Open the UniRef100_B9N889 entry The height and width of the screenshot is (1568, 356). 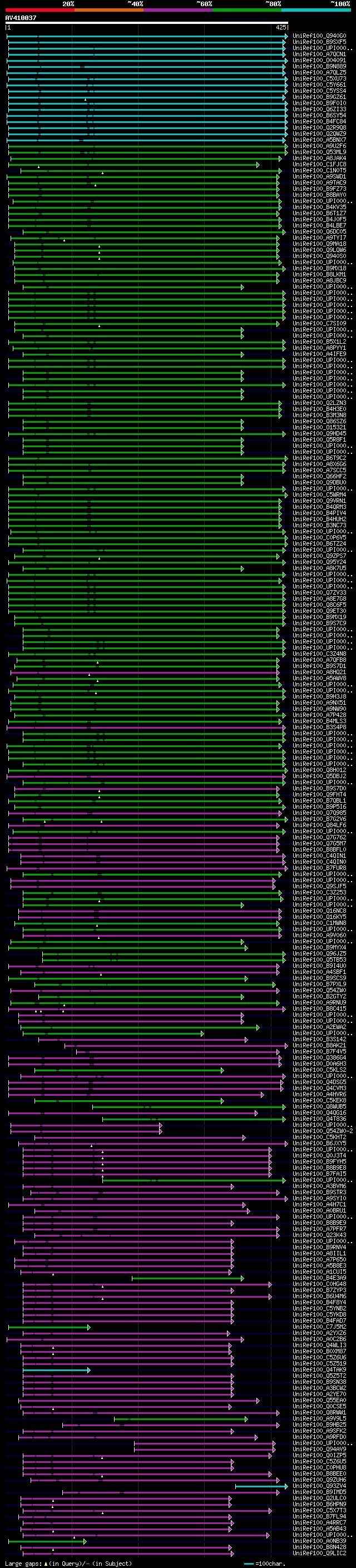[x=319, y=66]
